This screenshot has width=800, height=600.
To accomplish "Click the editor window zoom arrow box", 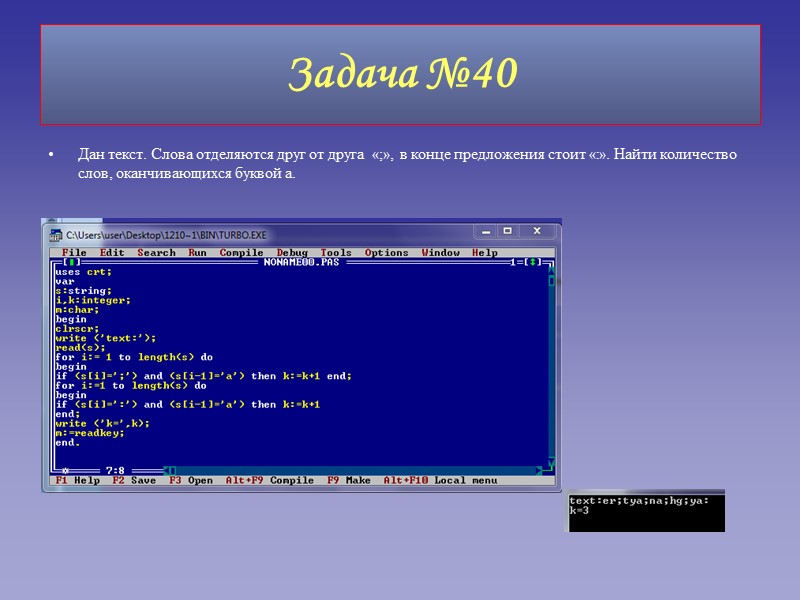I will [x=533, y=262].
